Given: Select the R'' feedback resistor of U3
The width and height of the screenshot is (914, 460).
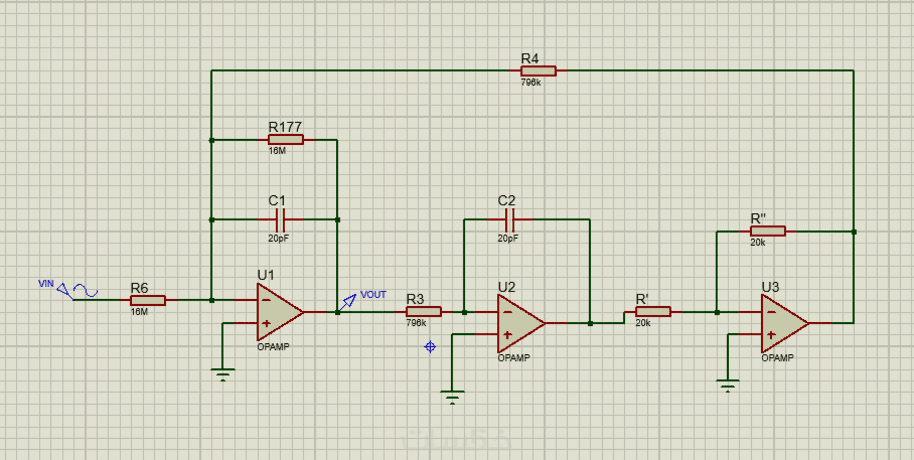Looking at the screenshot, I should click(768, 231).
